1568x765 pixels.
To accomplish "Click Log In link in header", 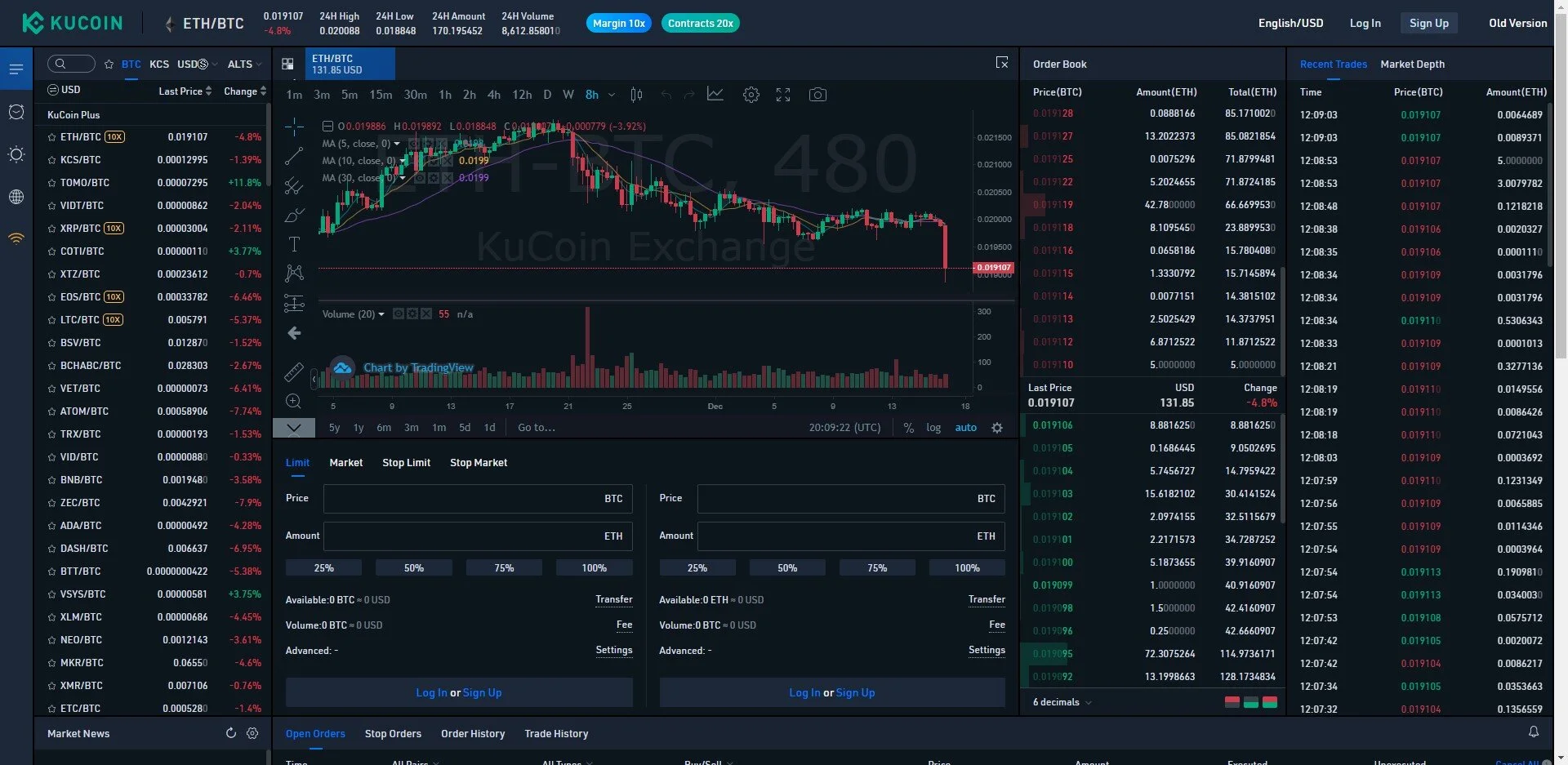I will pos(1365,23).
